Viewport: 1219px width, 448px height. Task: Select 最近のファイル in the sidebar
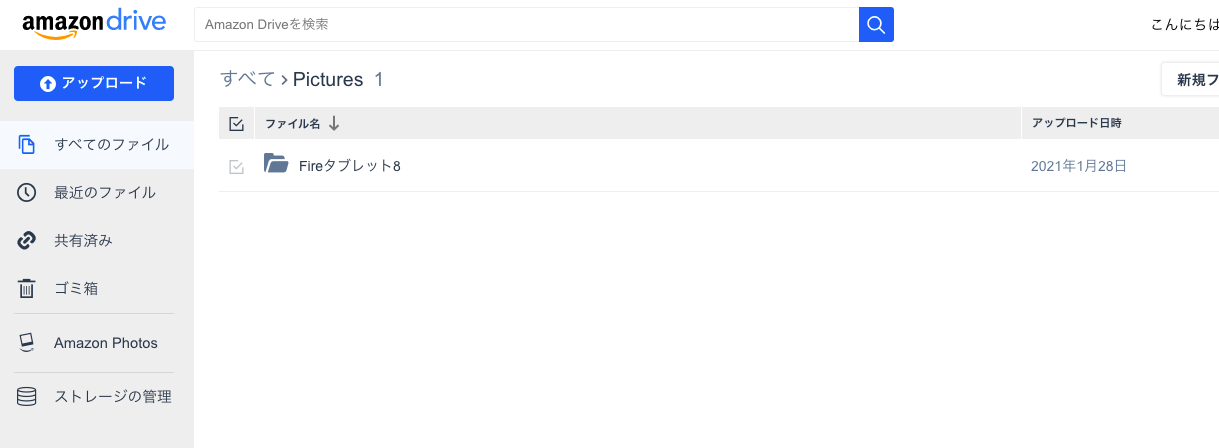coord(105,193)
